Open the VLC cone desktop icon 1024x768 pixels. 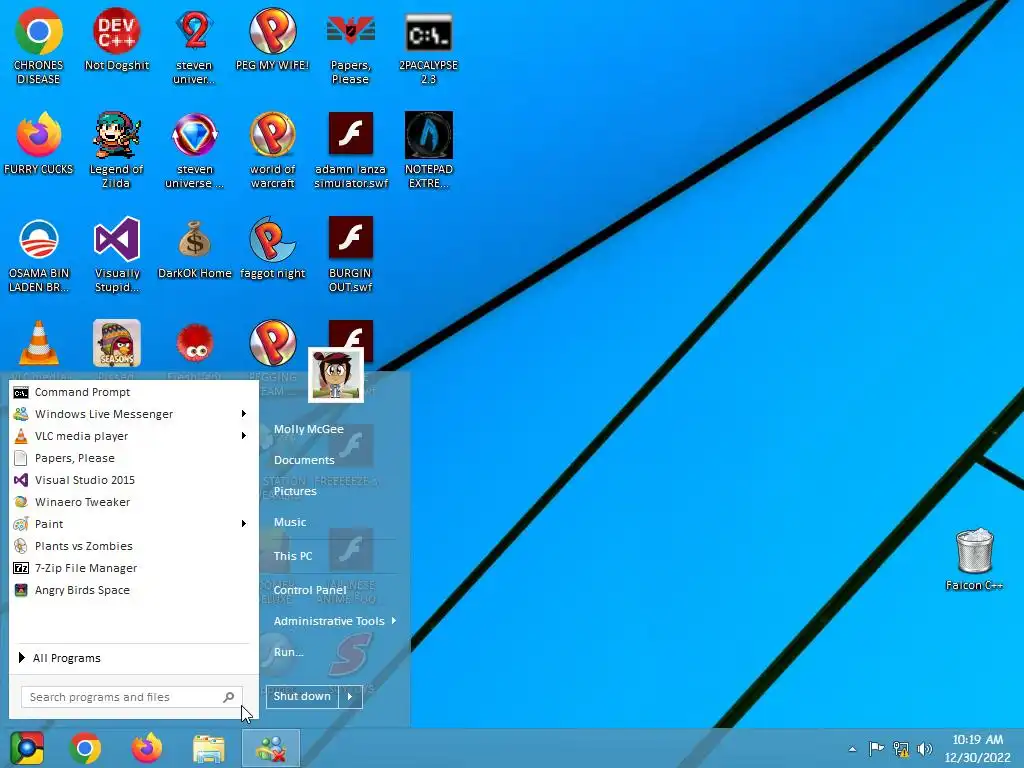coord(39,343)
